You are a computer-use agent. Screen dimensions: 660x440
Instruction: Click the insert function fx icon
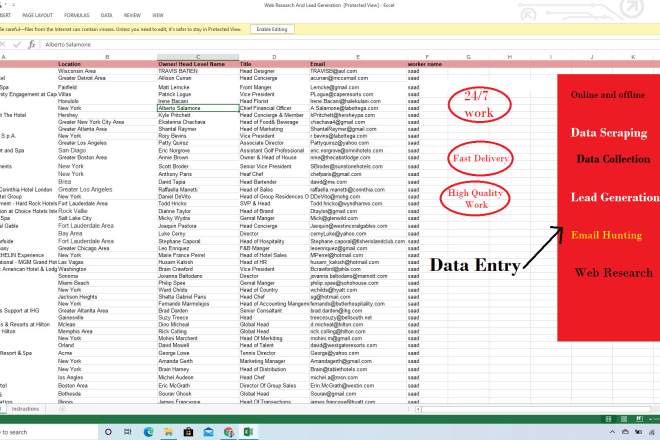point(32,44)
